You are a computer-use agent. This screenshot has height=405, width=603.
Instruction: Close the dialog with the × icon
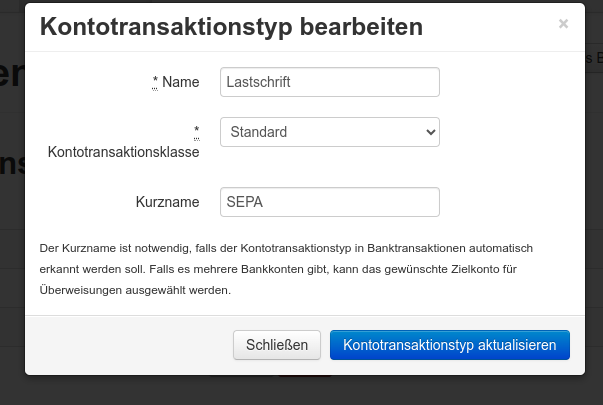563,24
